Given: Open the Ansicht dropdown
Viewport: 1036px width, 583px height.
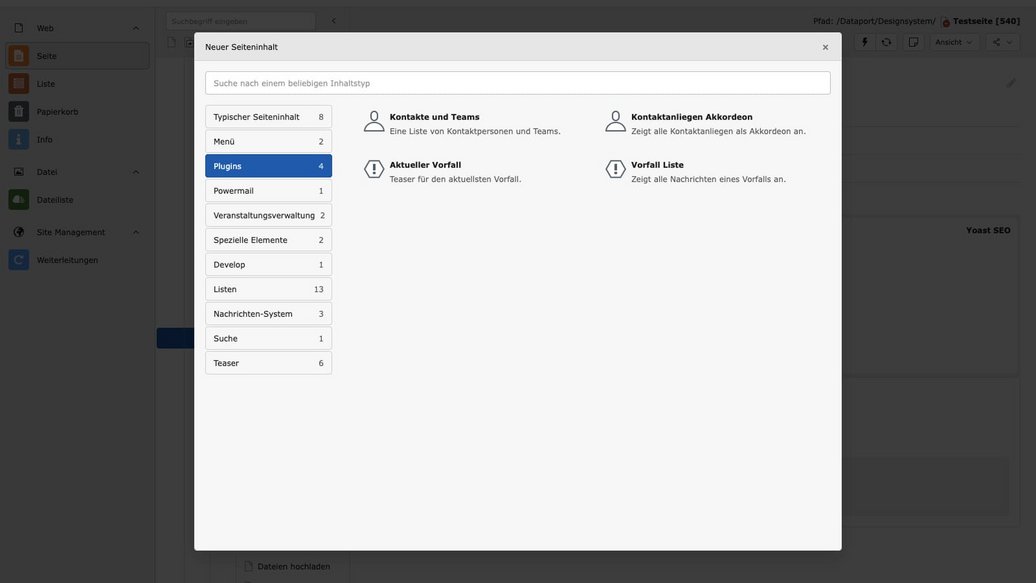Looking at the screenshot, I should click(x=954, y=42).
